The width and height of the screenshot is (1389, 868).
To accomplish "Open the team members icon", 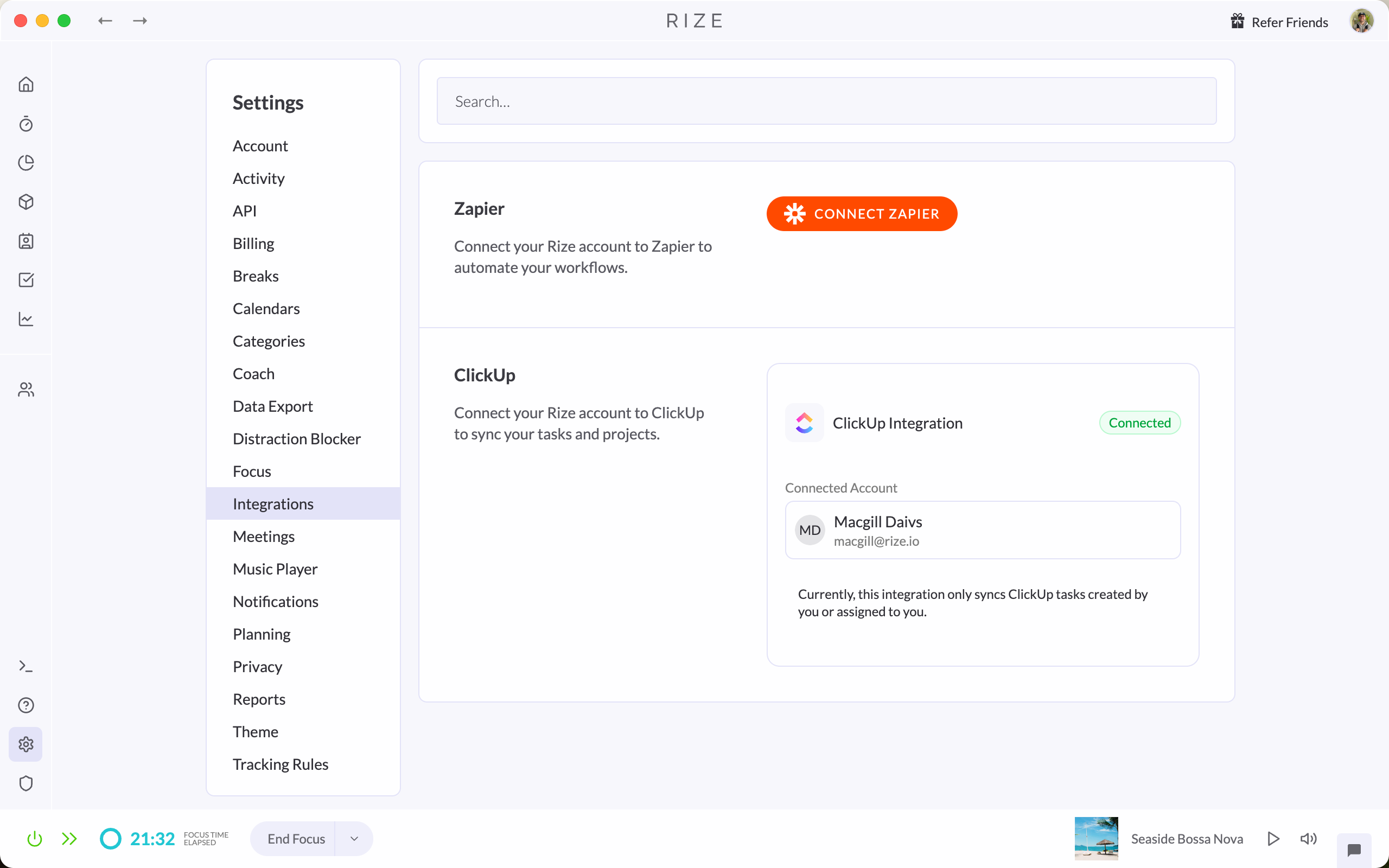I will pos(26,390).
